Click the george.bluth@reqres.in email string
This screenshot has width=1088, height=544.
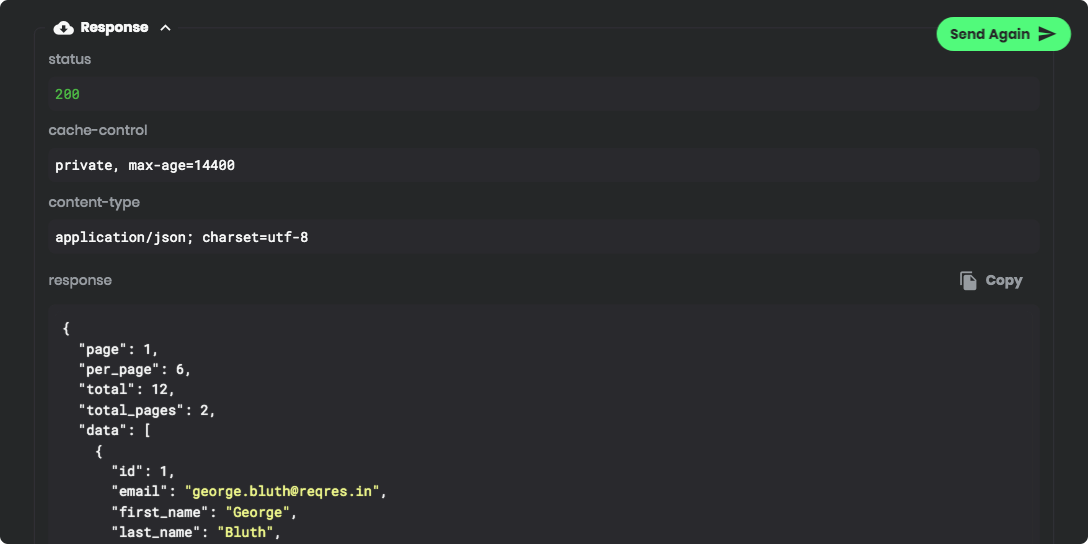(x=285, y=492)
